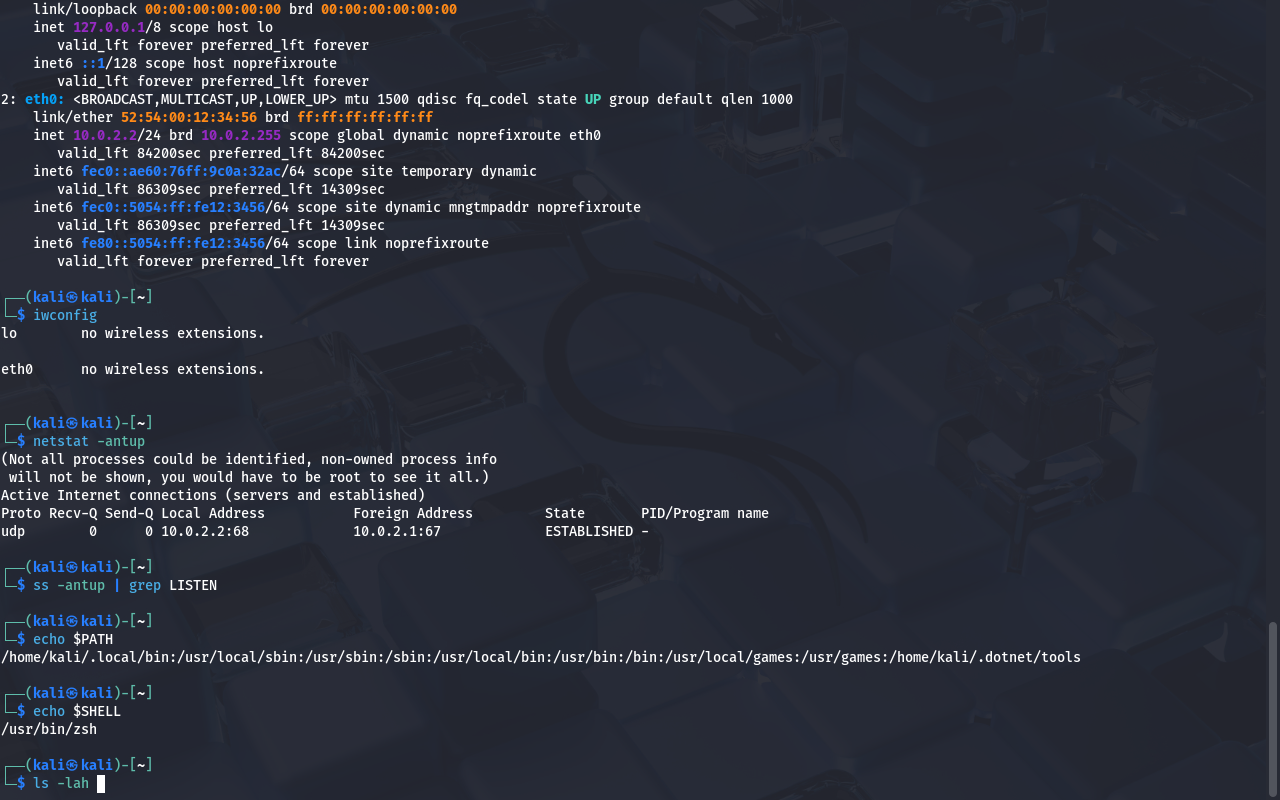Image resolution: width=1280 pixels, height=800 pixels.
Task: Click 'eth0 no wireless extensions' line
Action: pos(133,369)
